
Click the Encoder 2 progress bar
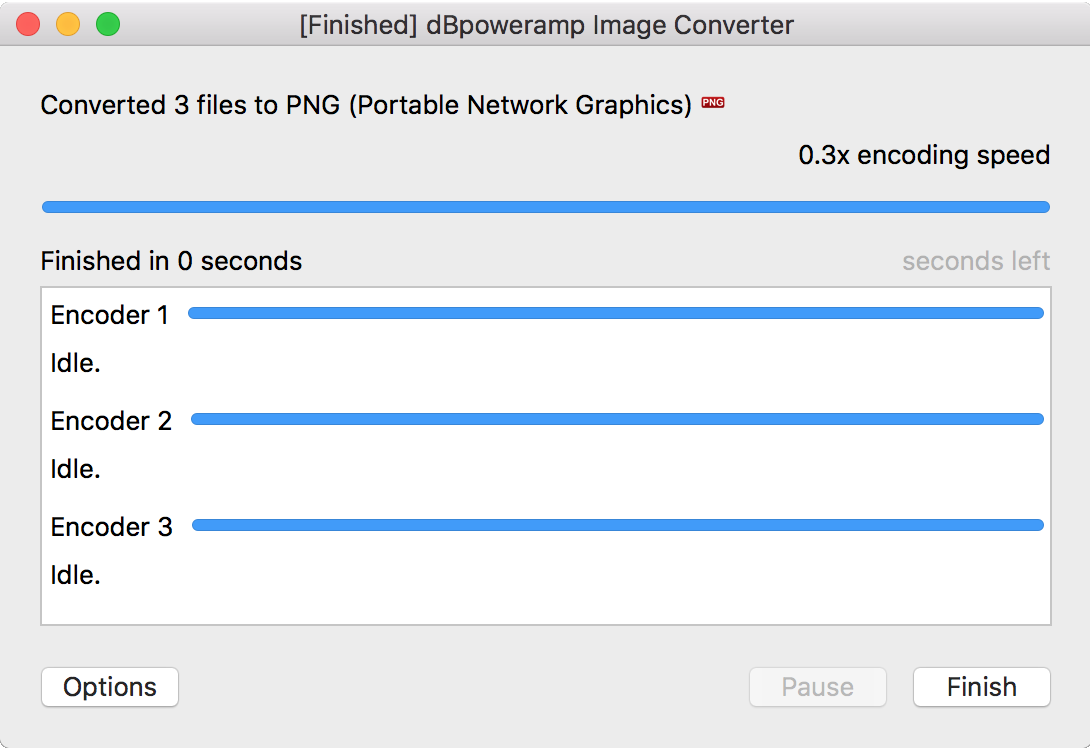[617, 419]
